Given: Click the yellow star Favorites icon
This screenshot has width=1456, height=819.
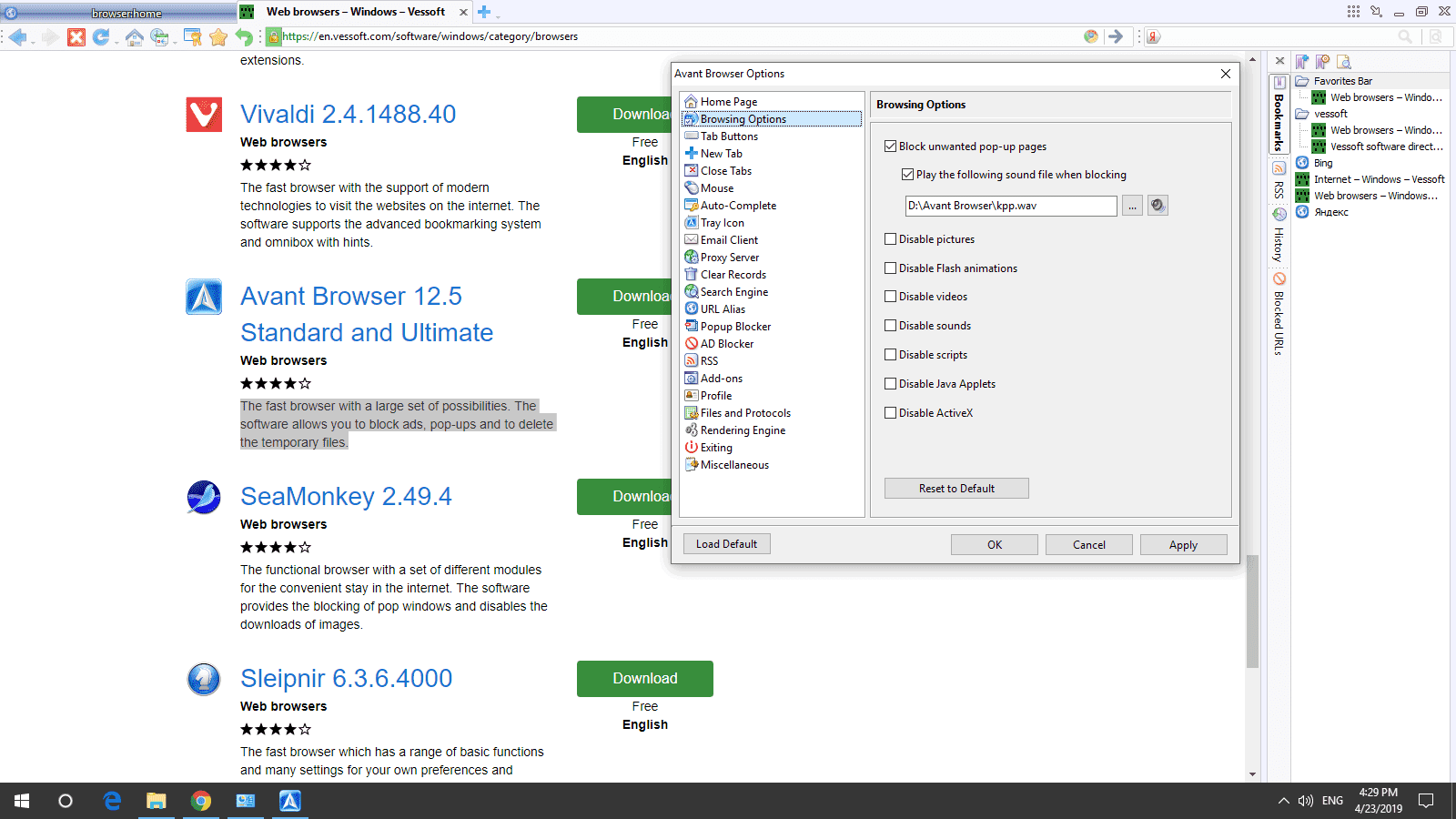Looking at the screenshot, I should pyautogui.click(x=218, y=36).
